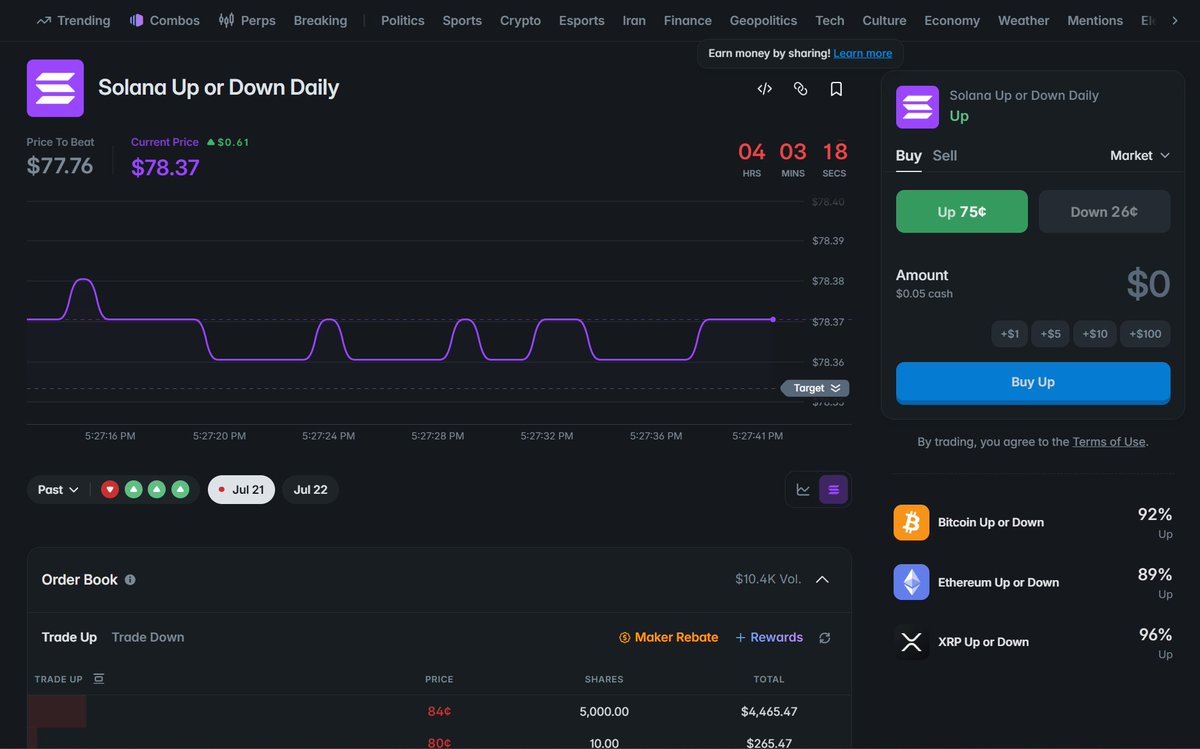Image resolution: width=1200 pixels, height=749 pixels.
Task: Open Perps section
Action: tap(247, 20)
